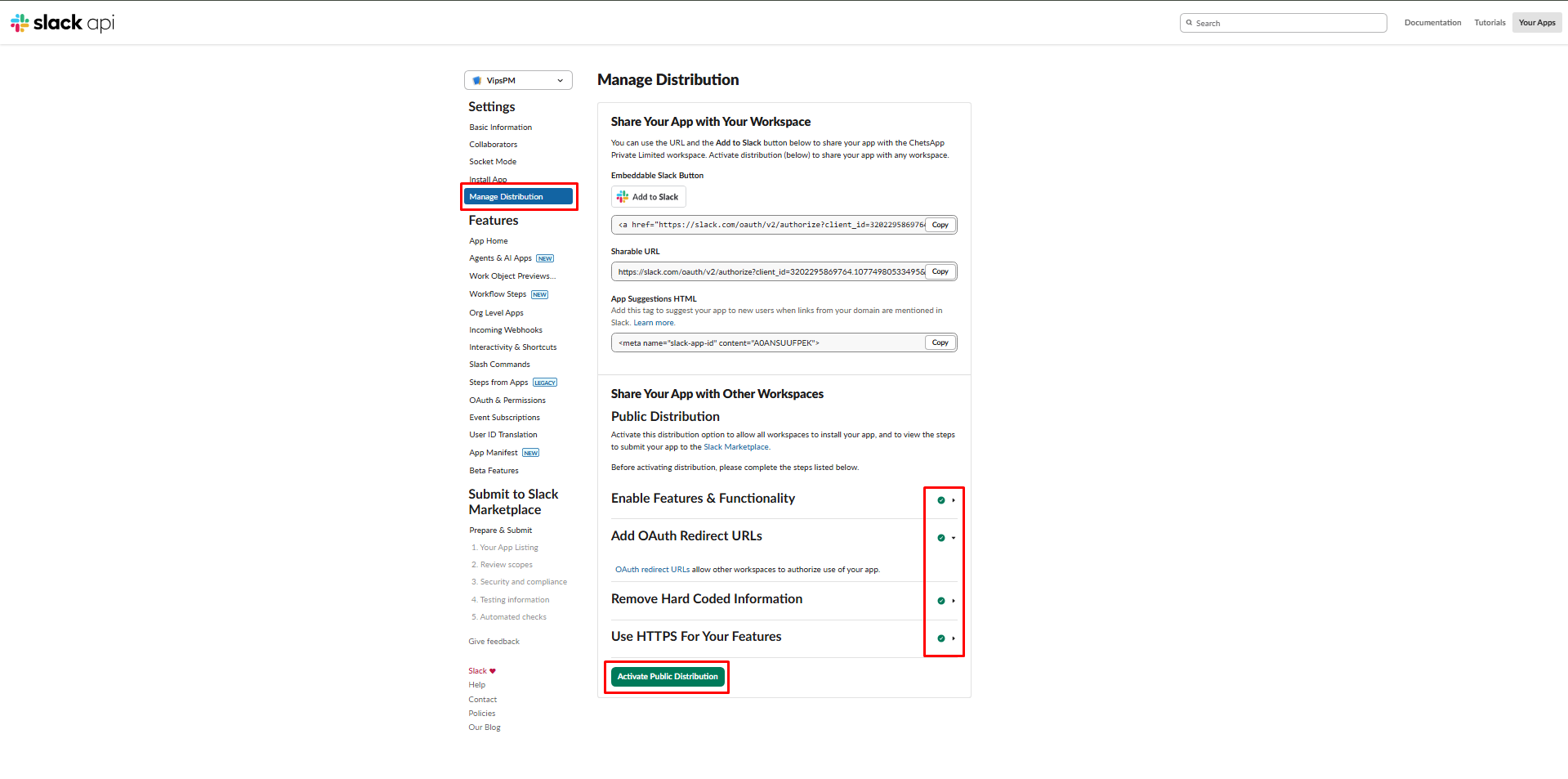The width and height of the screenshot is (1568, 779).
Task: Click Activate Public Distribution button
Action: [x=667, y=677]
